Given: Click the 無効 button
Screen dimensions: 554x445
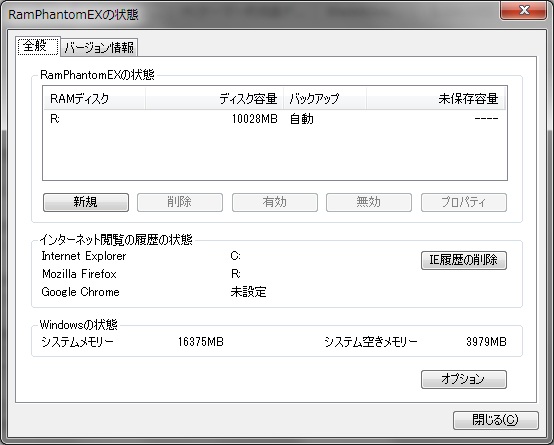Looking at the screenshot, I should (369, 202).
